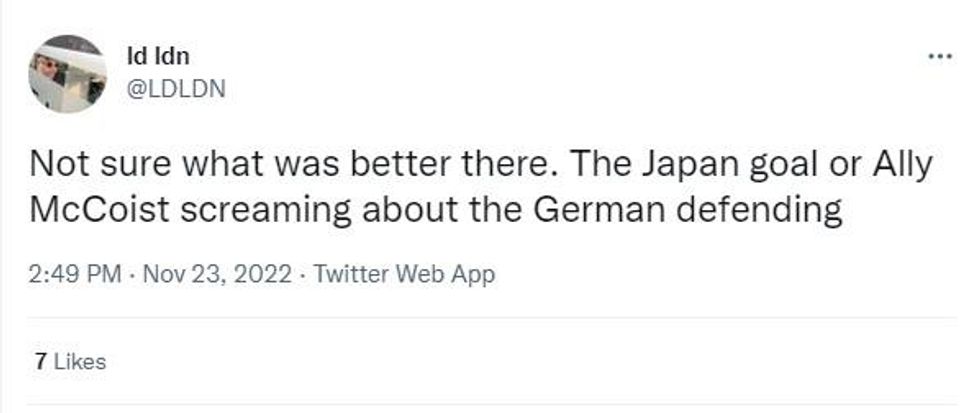Click the @LDLDN handle
The image size is (980, 413).
click(176, 89)
